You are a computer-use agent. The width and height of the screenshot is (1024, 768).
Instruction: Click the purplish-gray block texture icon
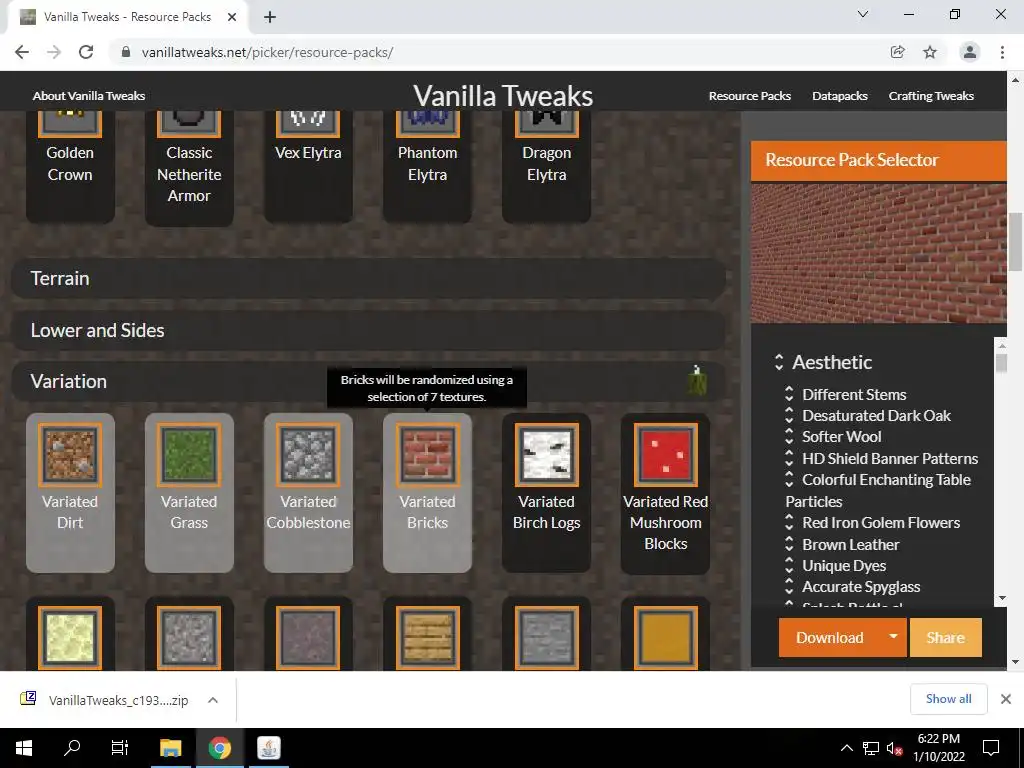[x=308, y=637]
